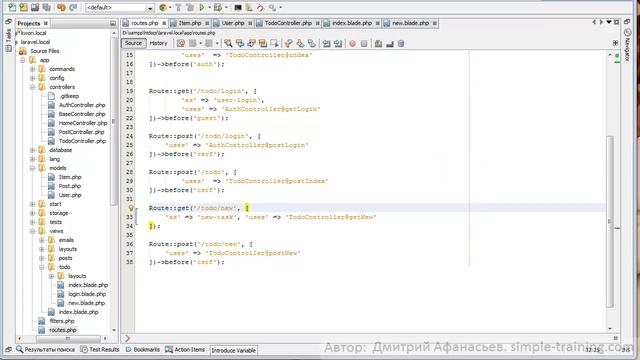Click the Debug Project toolbar icon
This screenshot has width=640, height=360.
218,7
